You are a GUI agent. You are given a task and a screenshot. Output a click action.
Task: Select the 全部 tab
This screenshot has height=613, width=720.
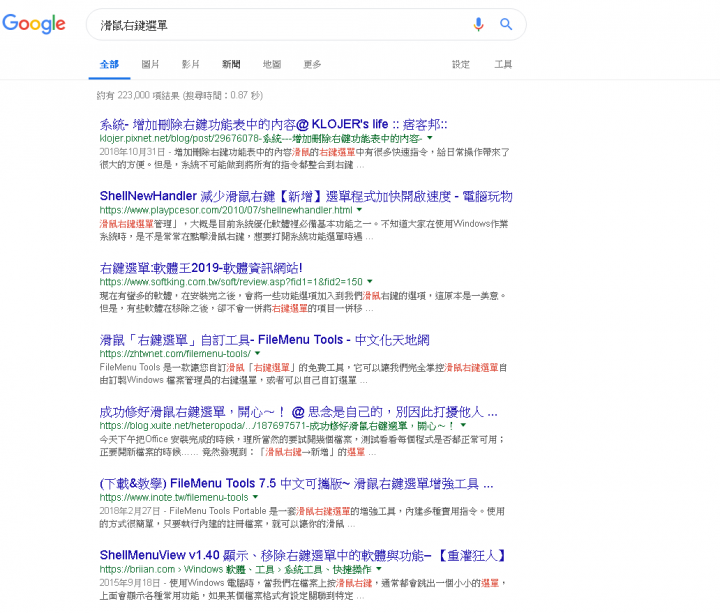(x=109, y=64)
